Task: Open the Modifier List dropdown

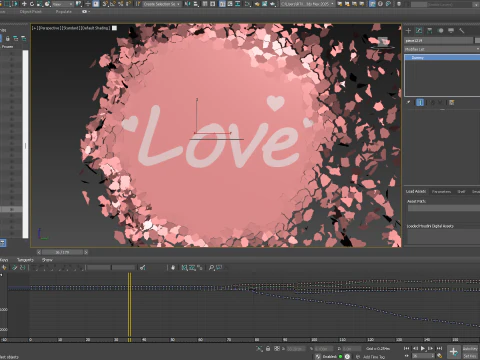Action: click(442, 49)
